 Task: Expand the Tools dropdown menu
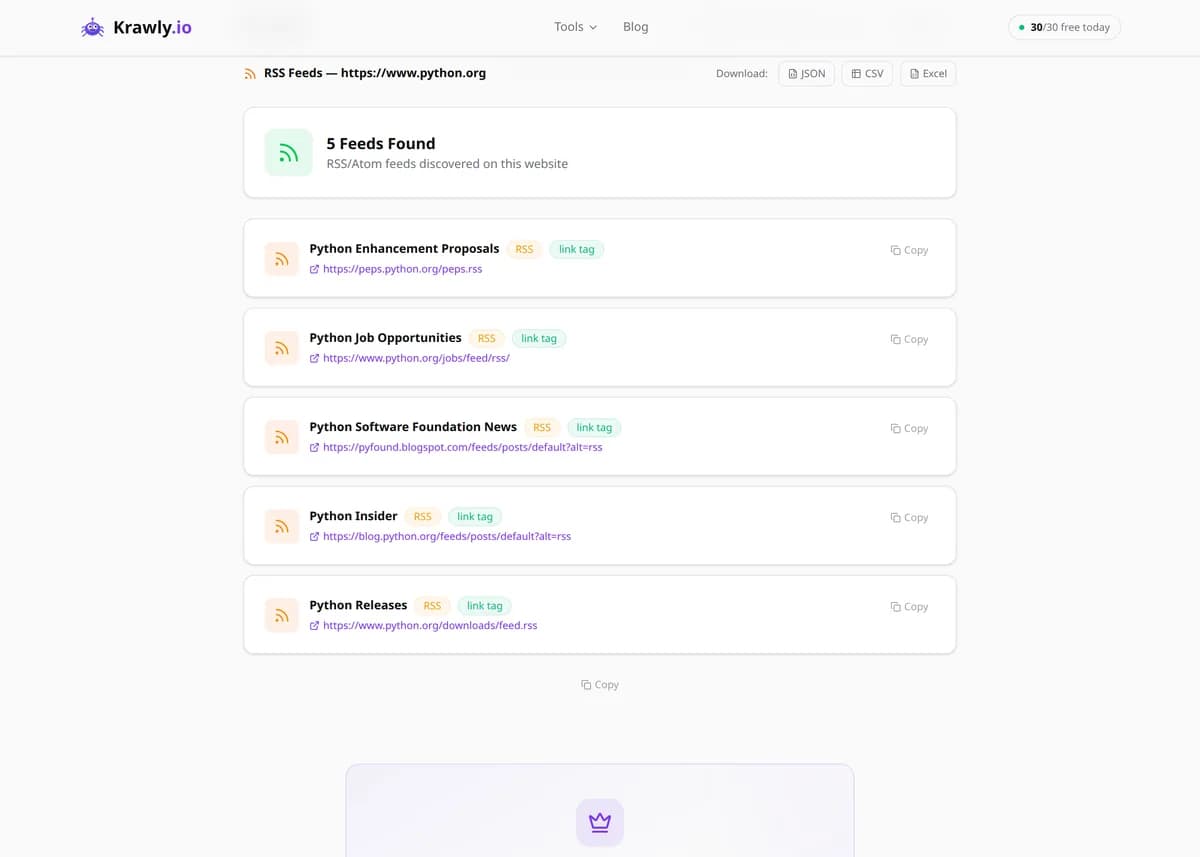click(x=575, y=27)
